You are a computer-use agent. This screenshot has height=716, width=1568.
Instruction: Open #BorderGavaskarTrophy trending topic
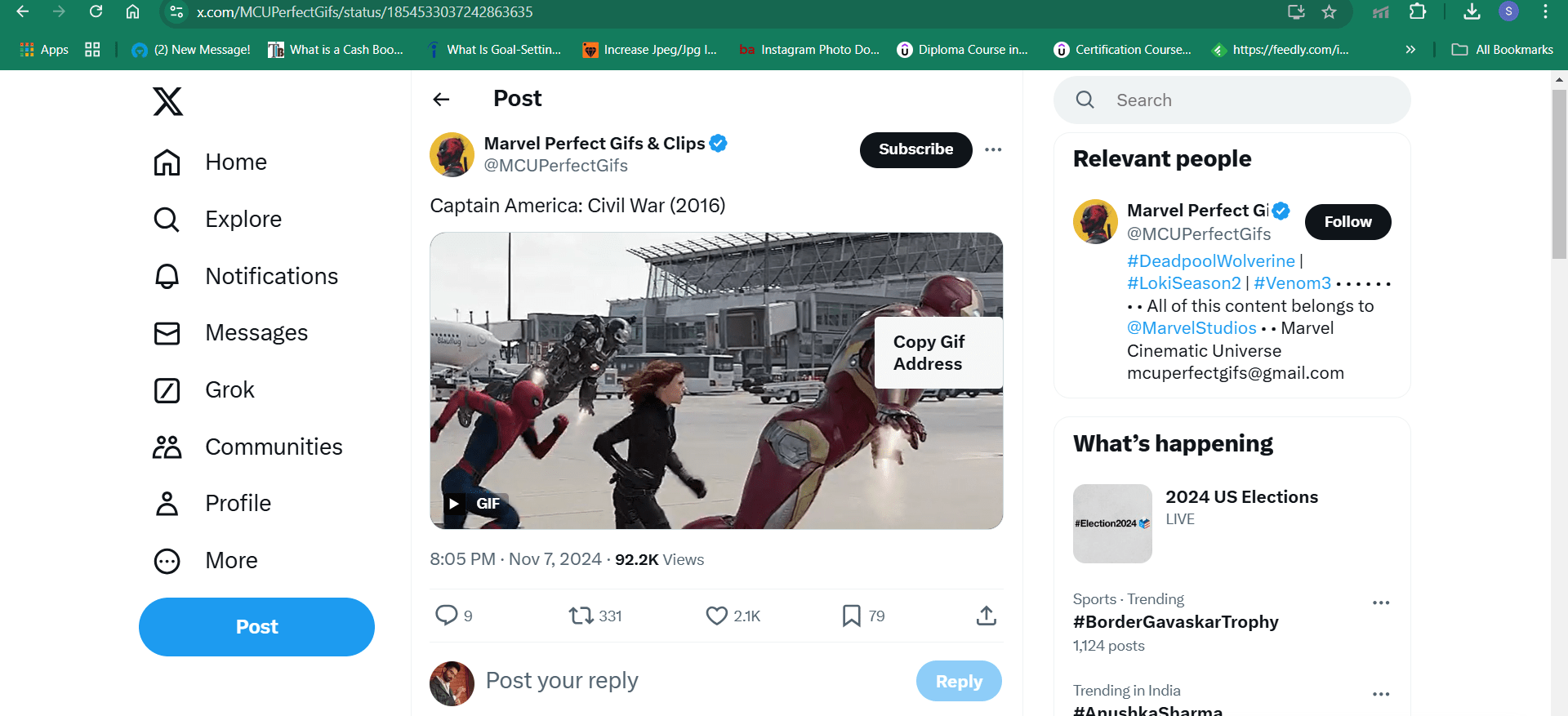point(1175,622)
